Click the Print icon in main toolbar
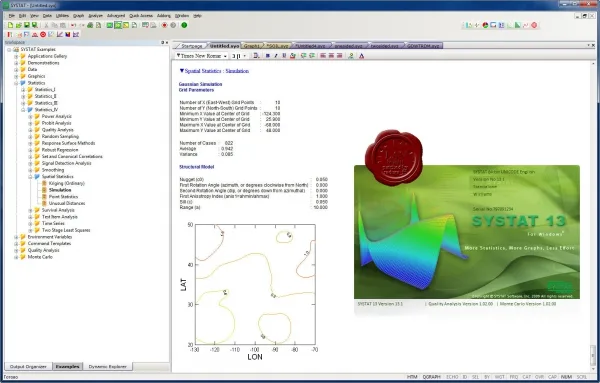 coord(90,25)
